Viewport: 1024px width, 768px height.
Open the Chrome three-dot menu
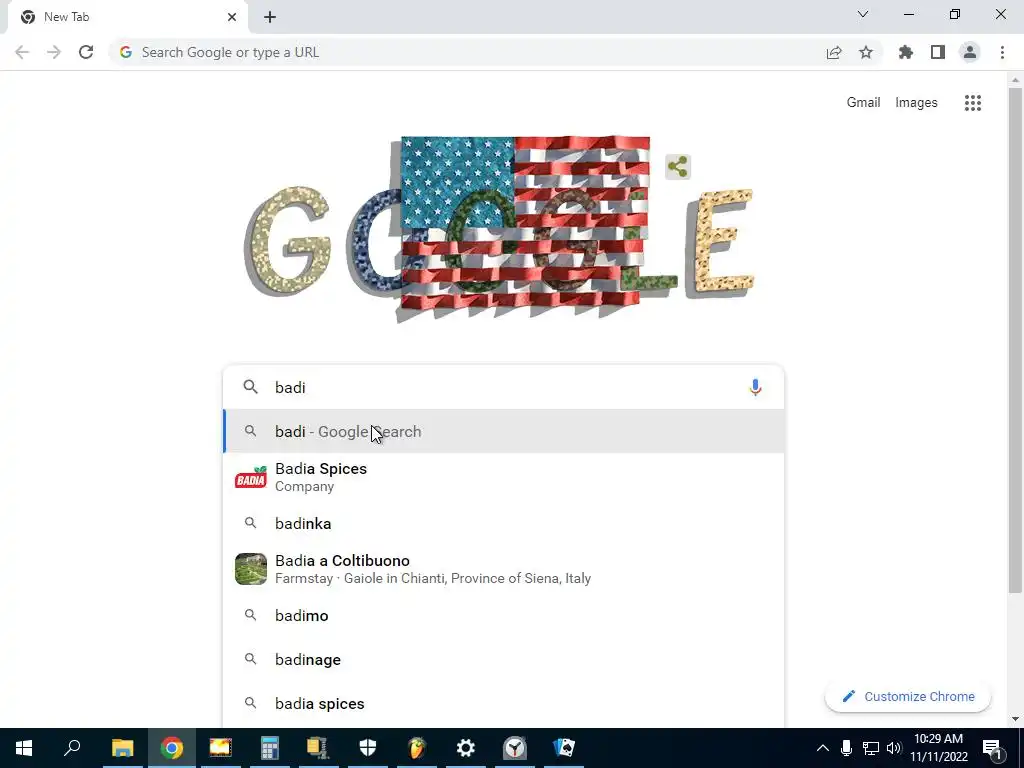(1002, 52)
